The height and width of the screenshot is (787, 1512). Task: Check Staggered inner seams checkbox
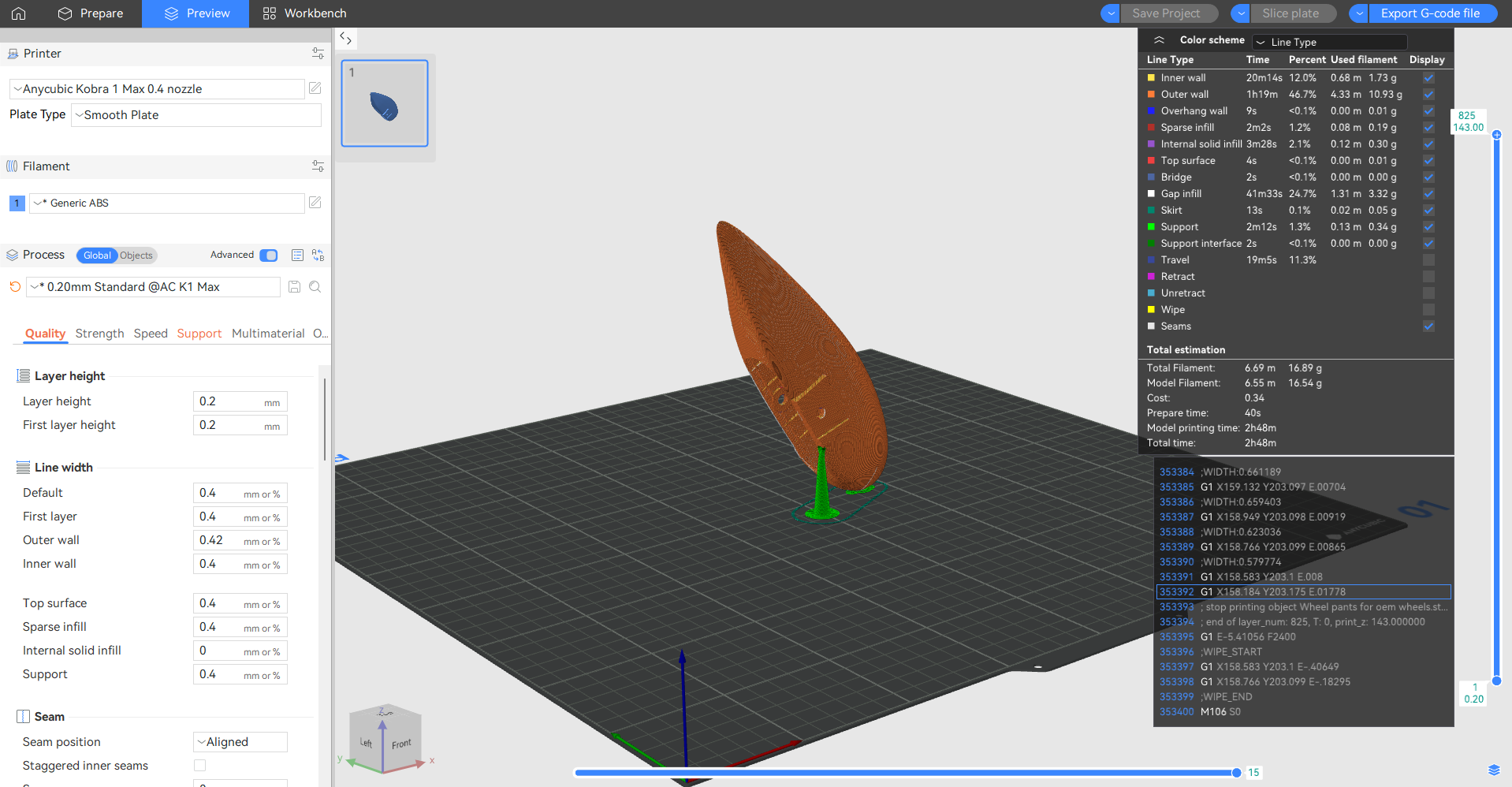200,766
